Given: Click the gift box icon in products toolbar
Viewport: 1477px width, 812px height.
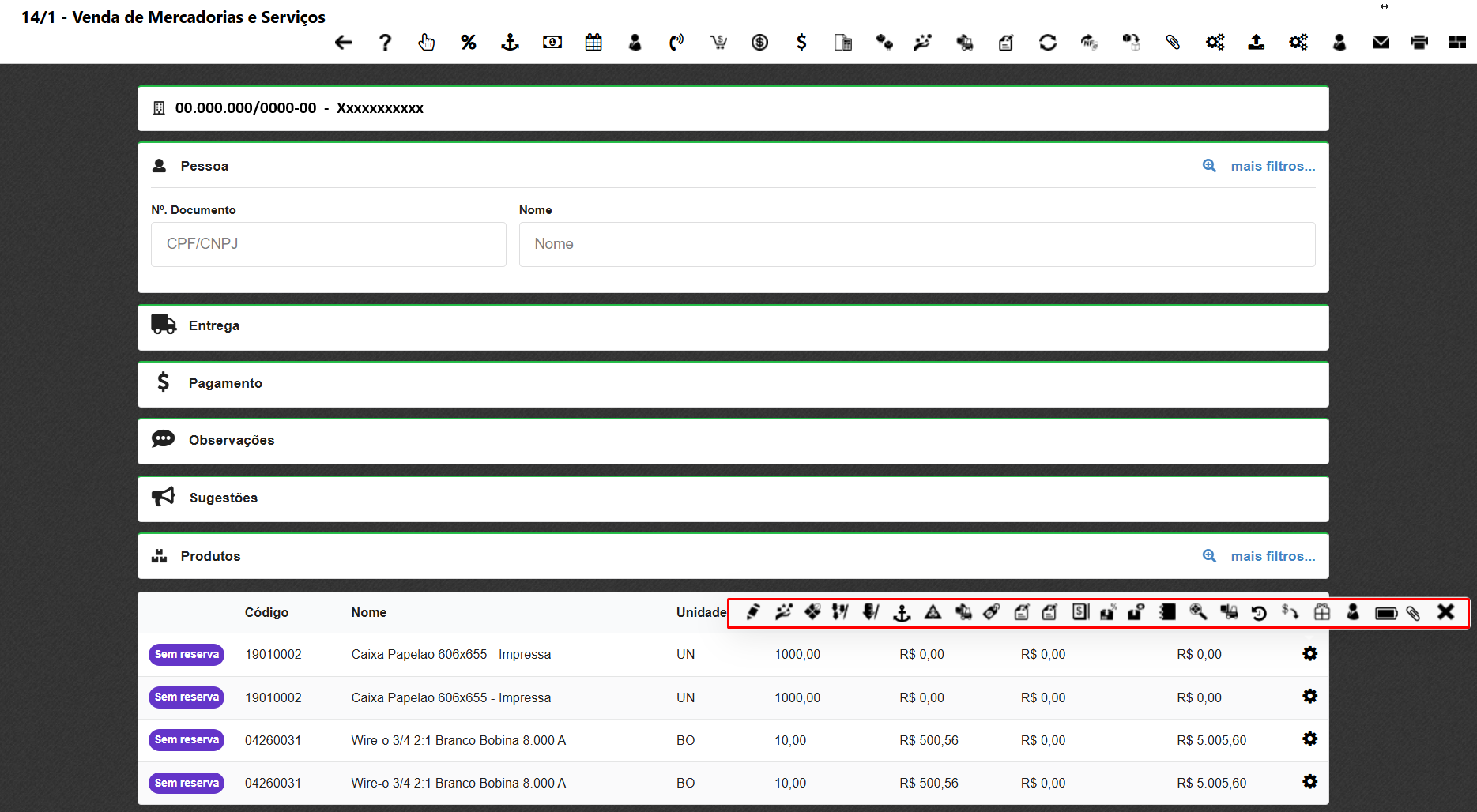Looking at the screenshot, I should coord(1322,612).
